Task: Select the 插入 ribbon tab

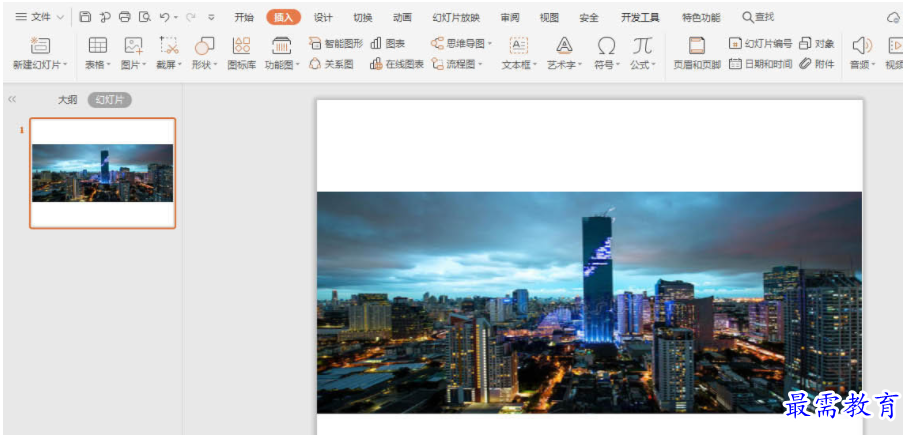Action: [283, 17]
